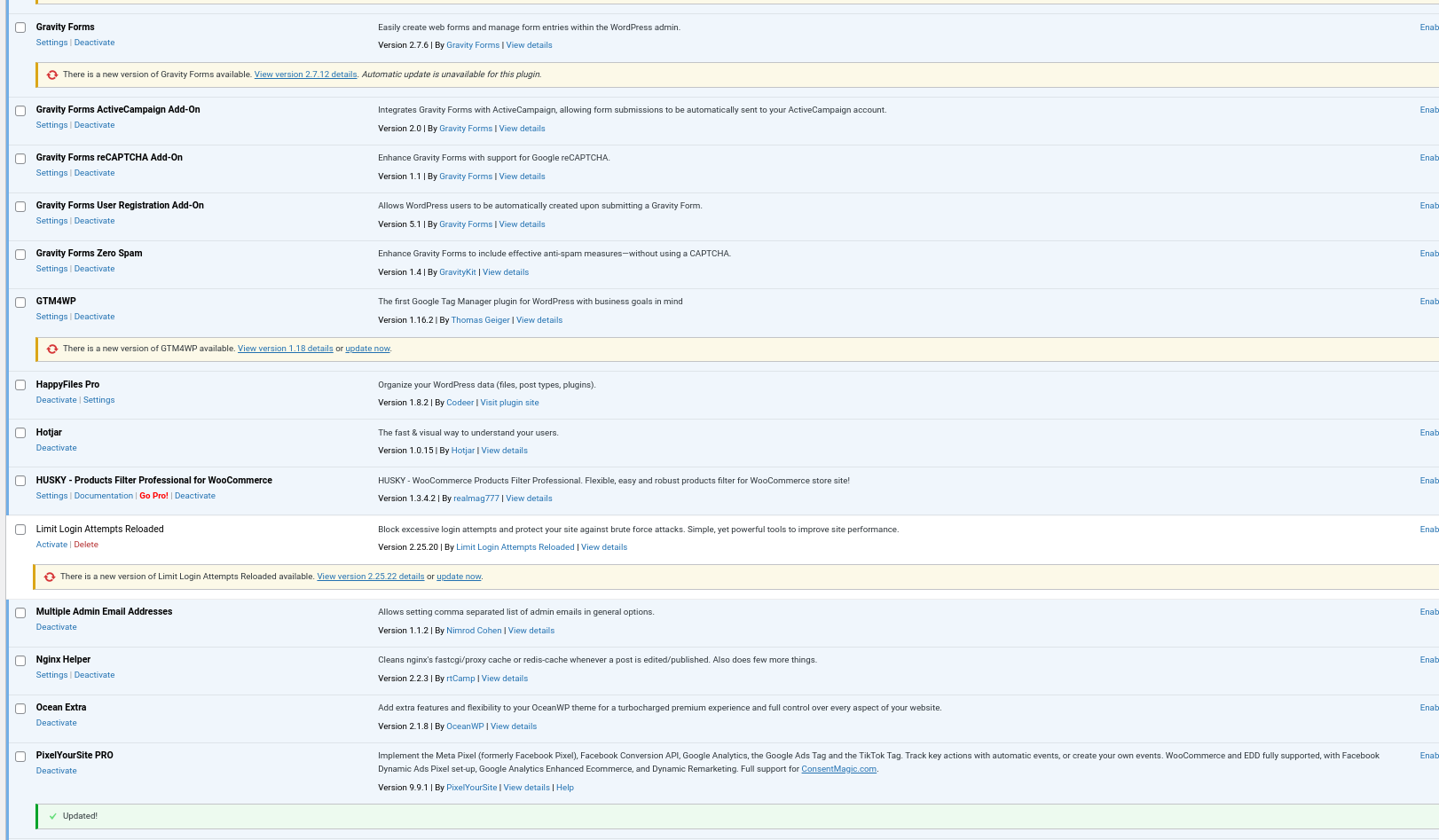Open ConsentMagic.com link
The height and width of the screenshot is (840, 1439).
(x=838, y=769)
